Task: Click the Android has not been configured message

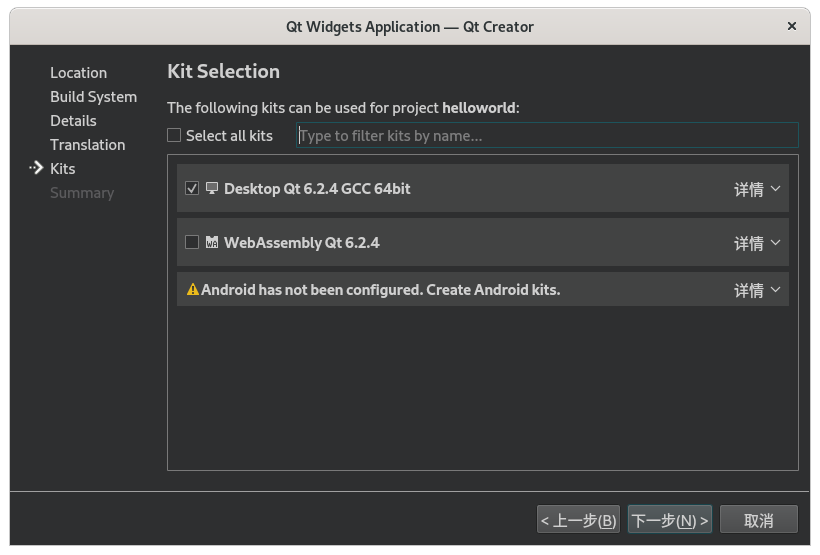Action: (x=381, y=290)
